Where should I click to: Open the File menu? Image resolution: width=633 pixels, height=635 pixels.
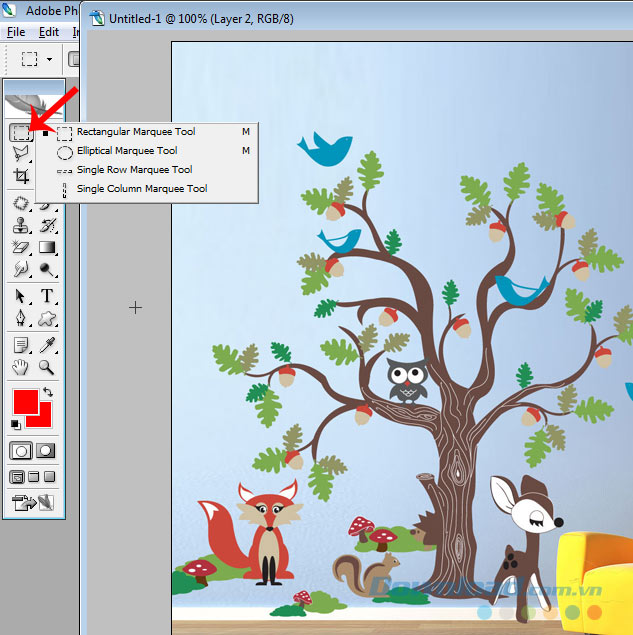16,32
